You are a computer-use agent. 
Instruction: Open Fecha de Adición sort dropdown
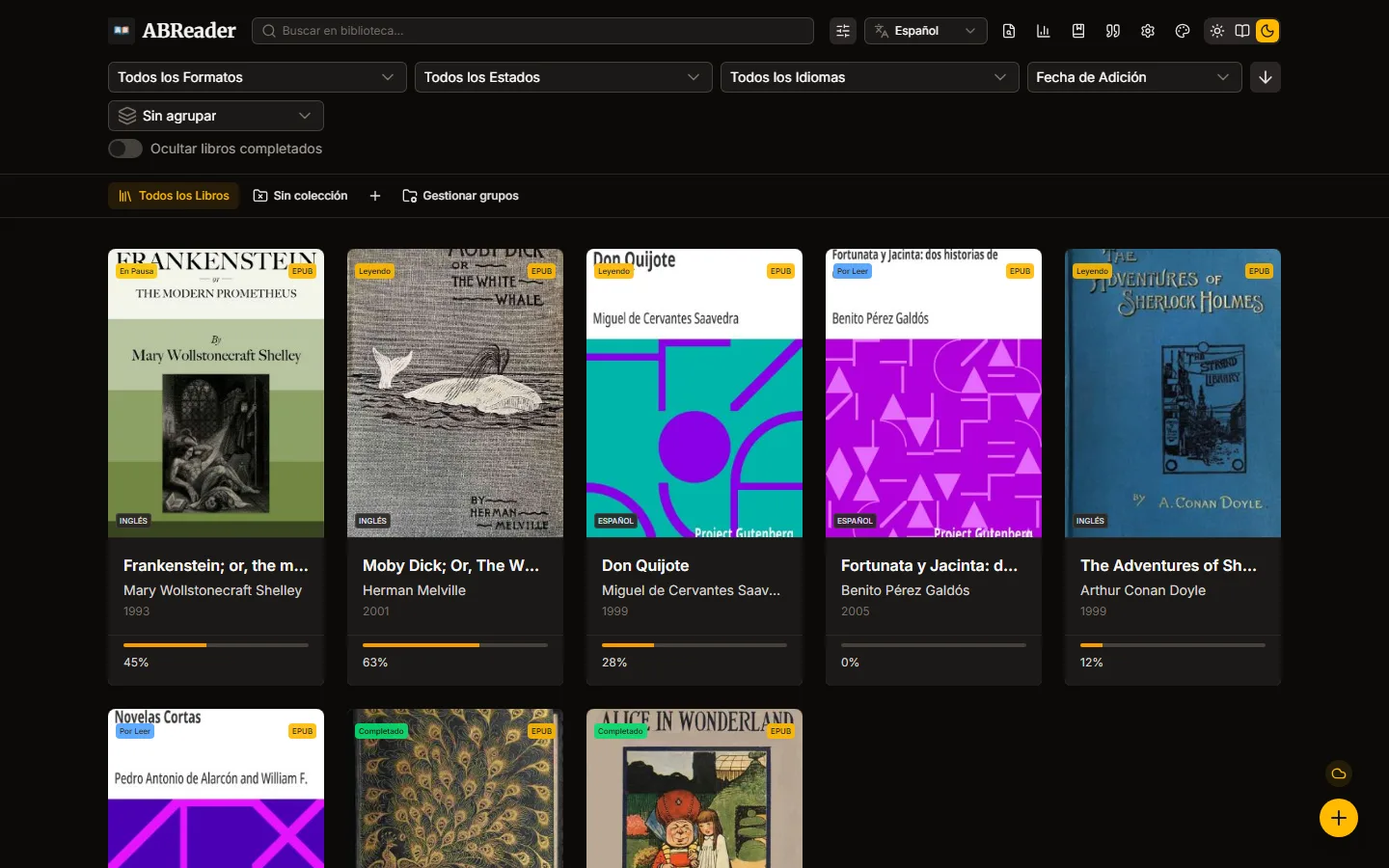tap(1134, 77)
